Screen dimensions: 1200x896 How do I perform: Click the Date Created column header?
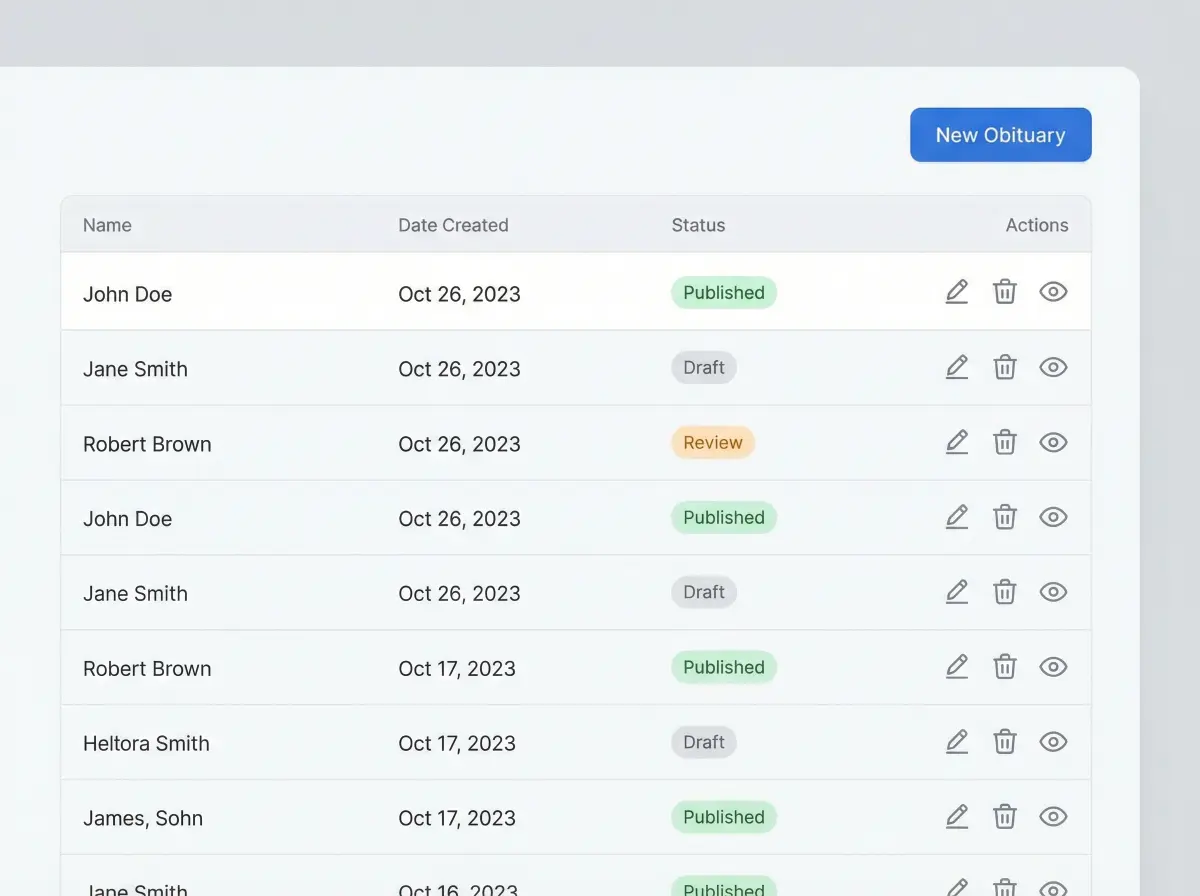(453, 225)
